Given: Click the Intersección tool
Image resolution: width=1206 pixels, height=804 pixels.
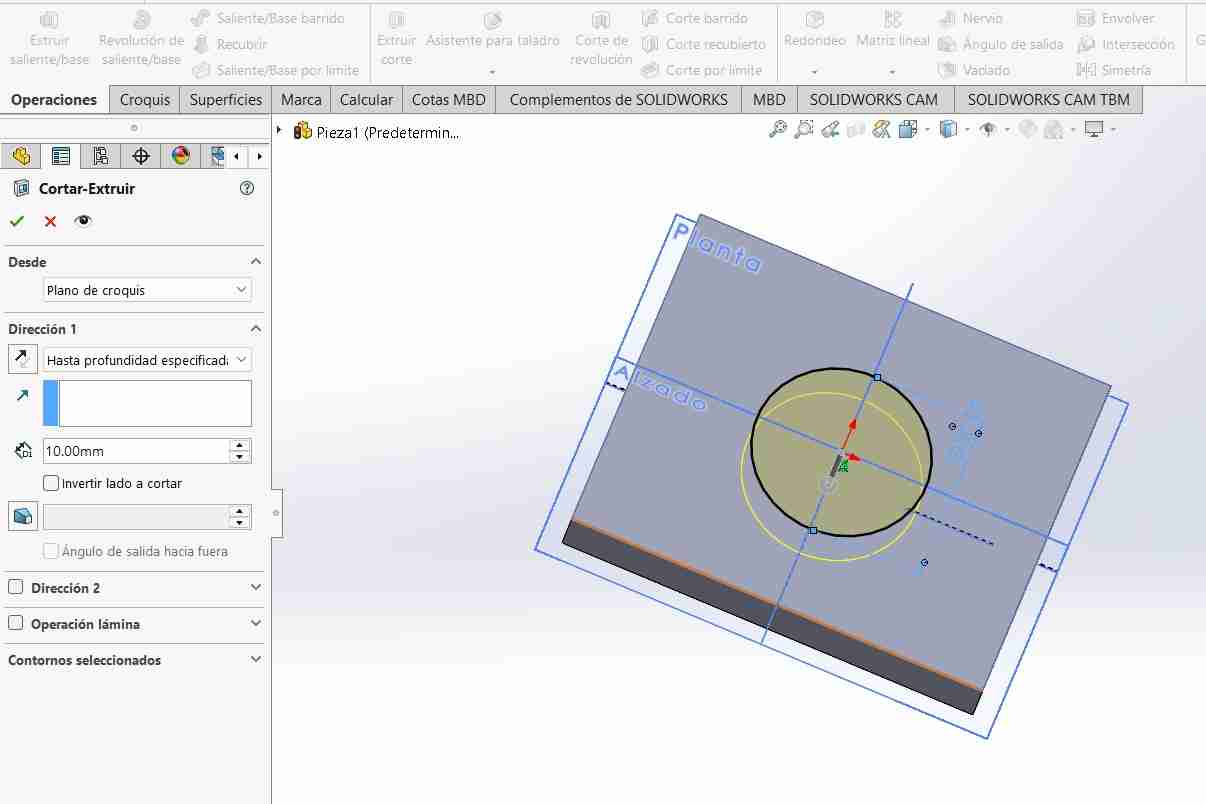Looking at the screenshot, I should [1126, 44].
